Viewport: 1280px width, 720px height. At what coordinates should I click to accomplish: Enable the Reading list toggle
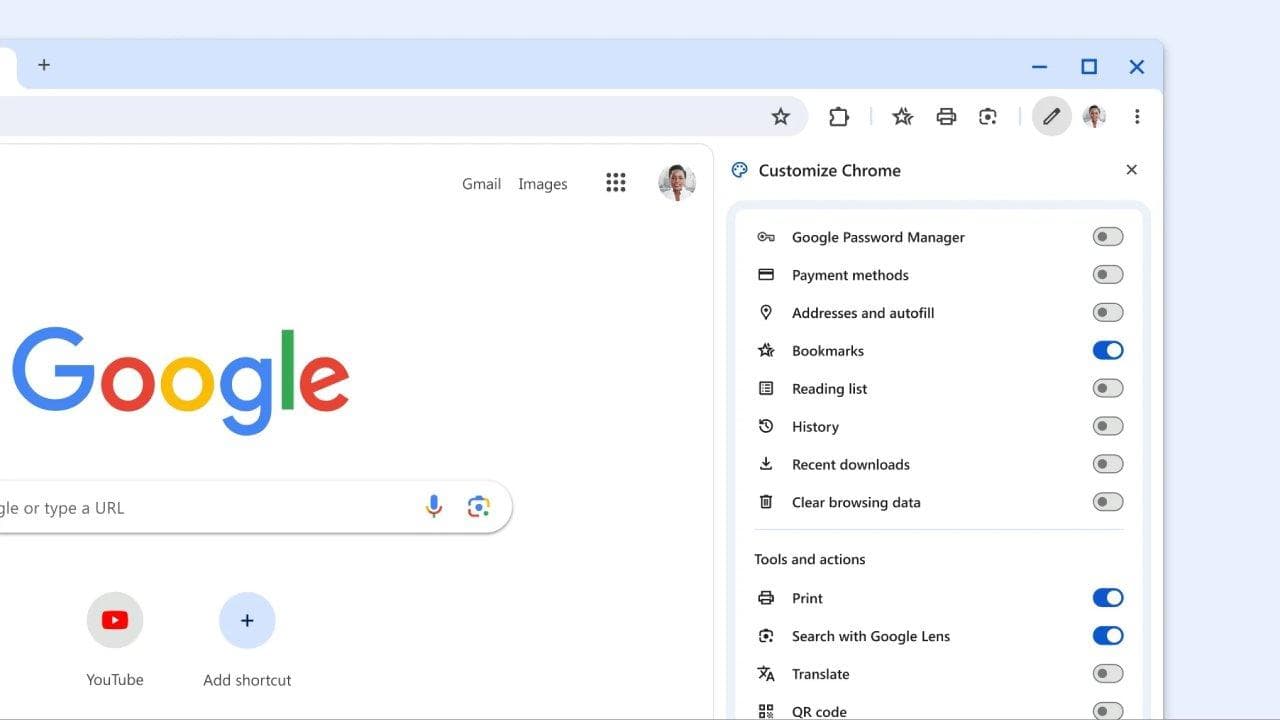tap(1108, 388)
